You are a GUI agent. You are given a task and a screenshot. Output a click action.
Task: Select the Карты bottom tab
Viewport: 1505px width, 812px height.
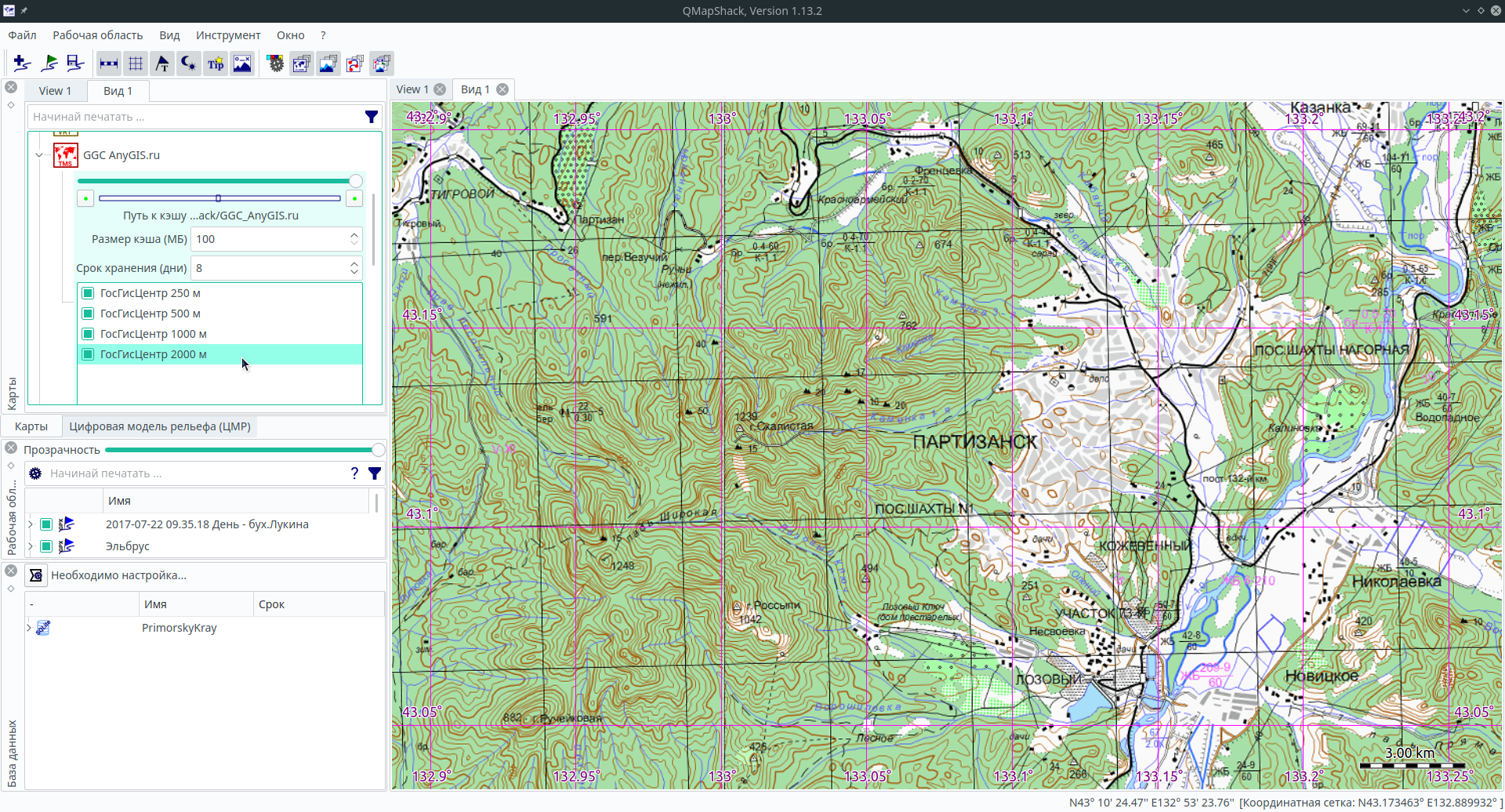31,426
